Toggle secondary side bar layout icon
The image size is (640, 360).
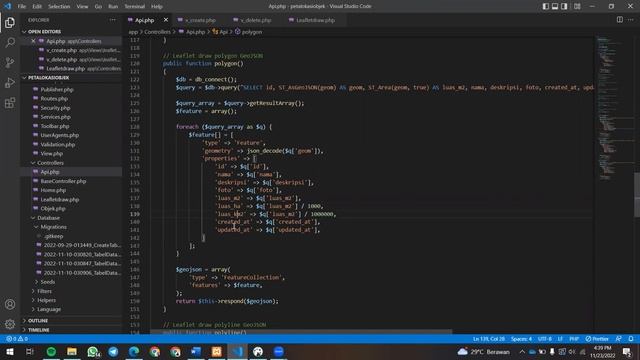[x=564, y=6]
